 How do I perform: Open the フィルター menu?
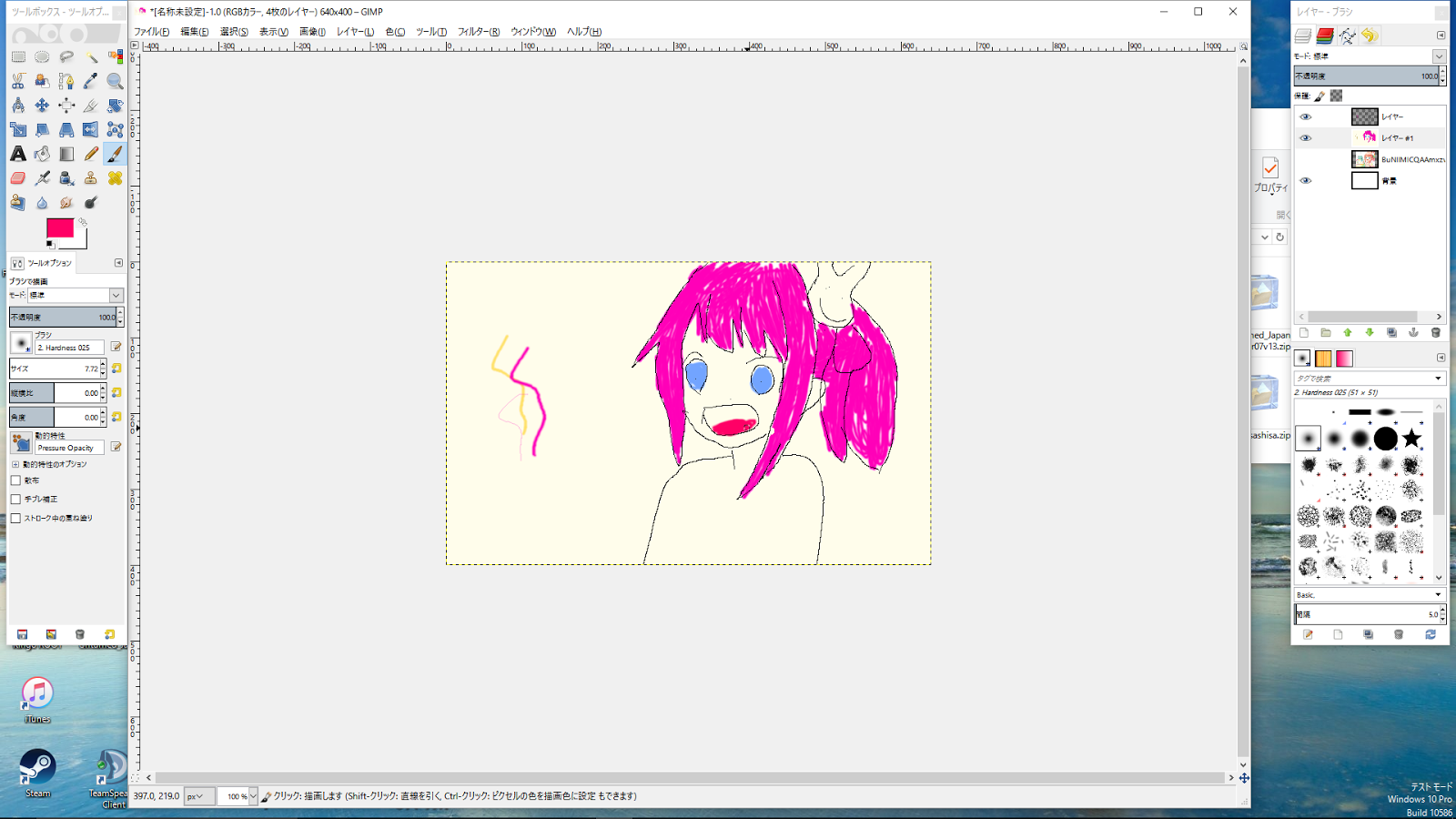[478, 32]
